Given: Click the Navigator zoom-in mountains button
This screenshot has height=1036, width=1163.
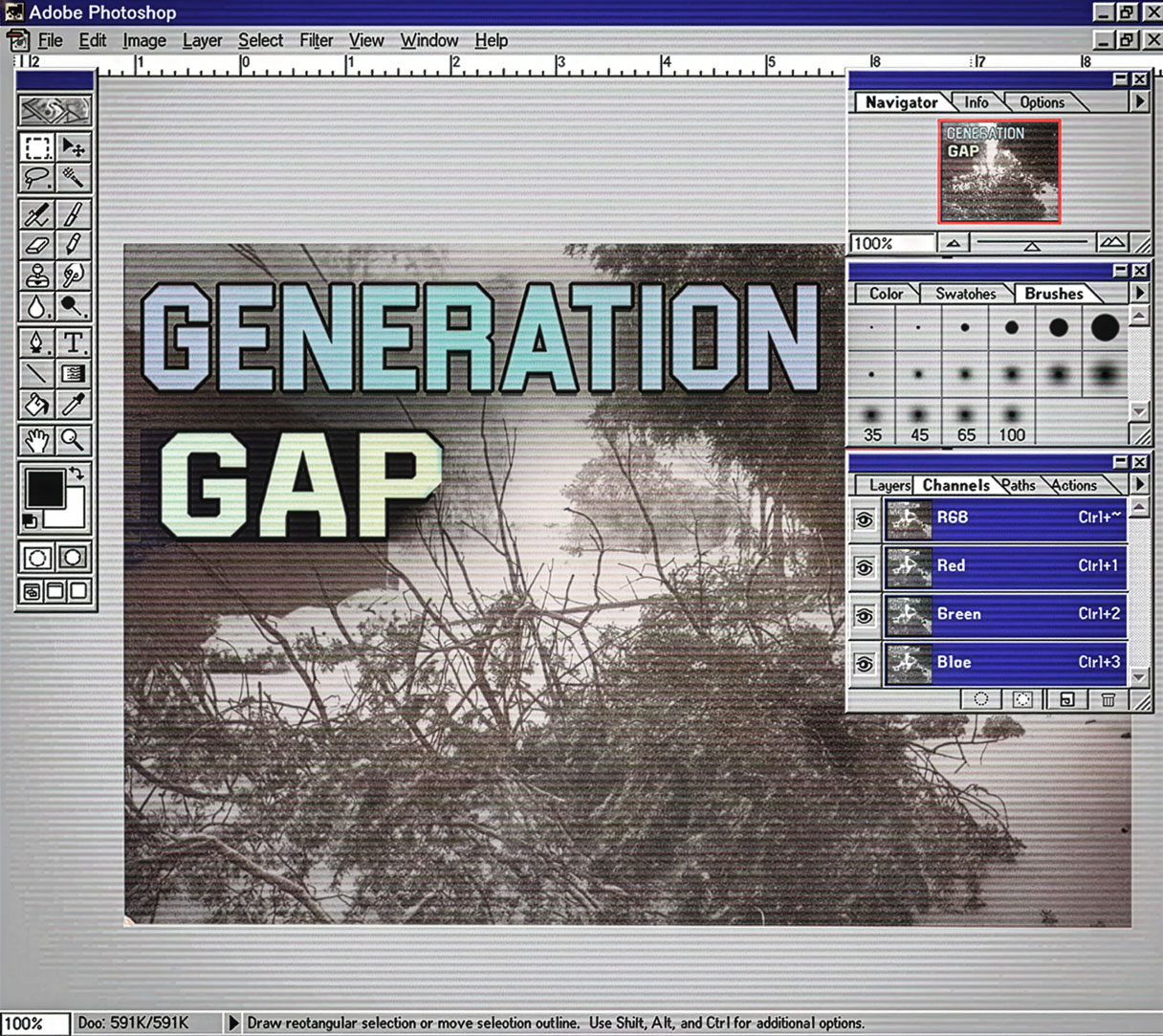Looking at the screenshot, I should click(x=1111, y=243).
